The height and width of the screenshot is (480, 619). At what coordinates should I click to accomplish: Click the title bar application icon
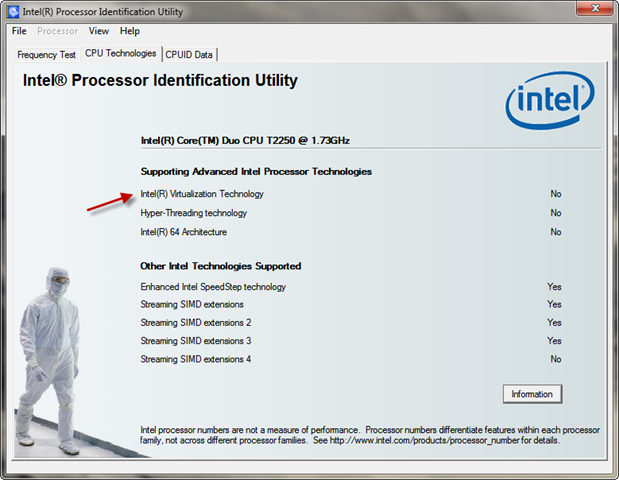13,11
